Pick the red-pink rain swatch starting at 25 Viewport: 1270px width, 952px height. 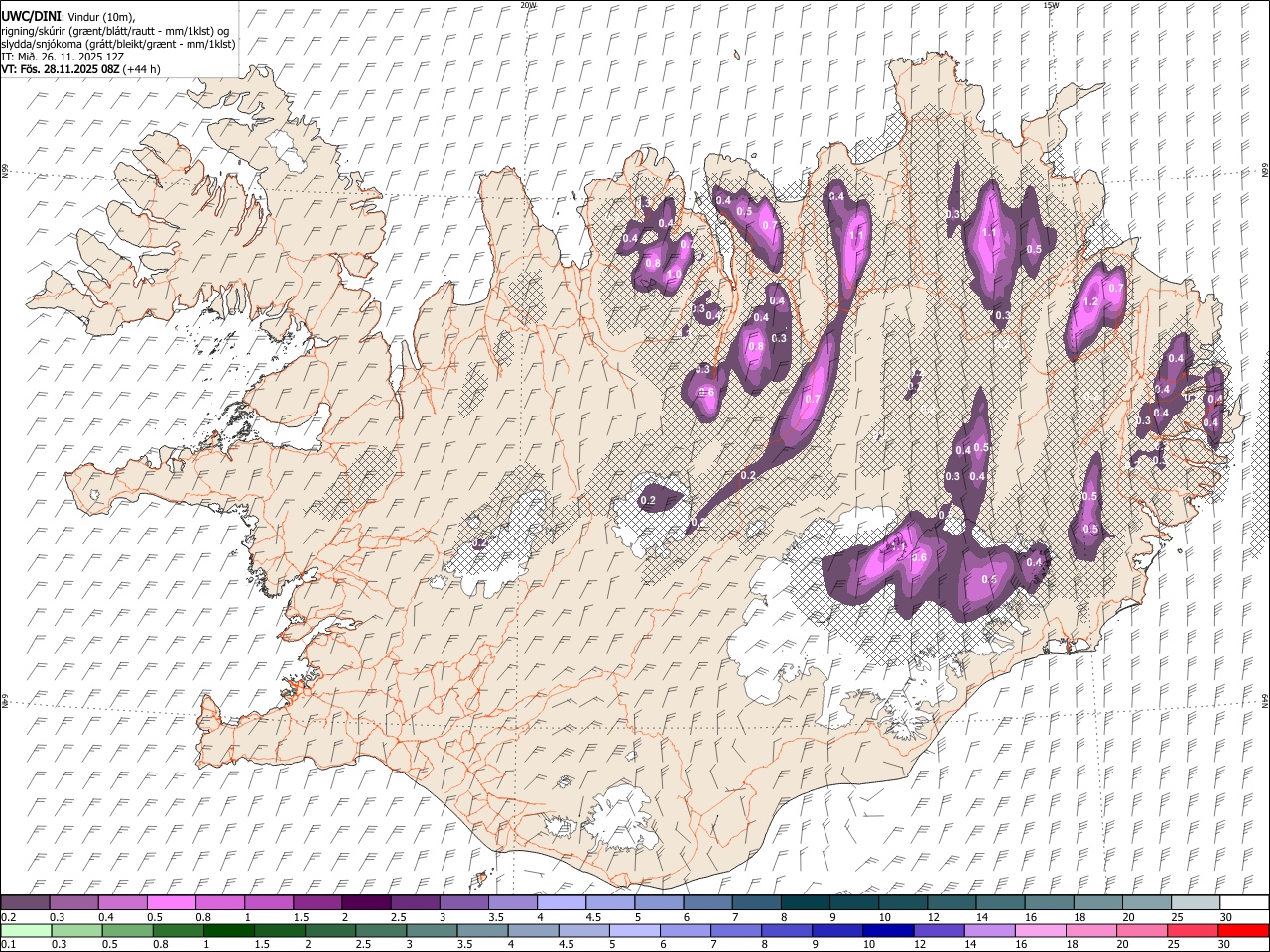[1192, 930]
